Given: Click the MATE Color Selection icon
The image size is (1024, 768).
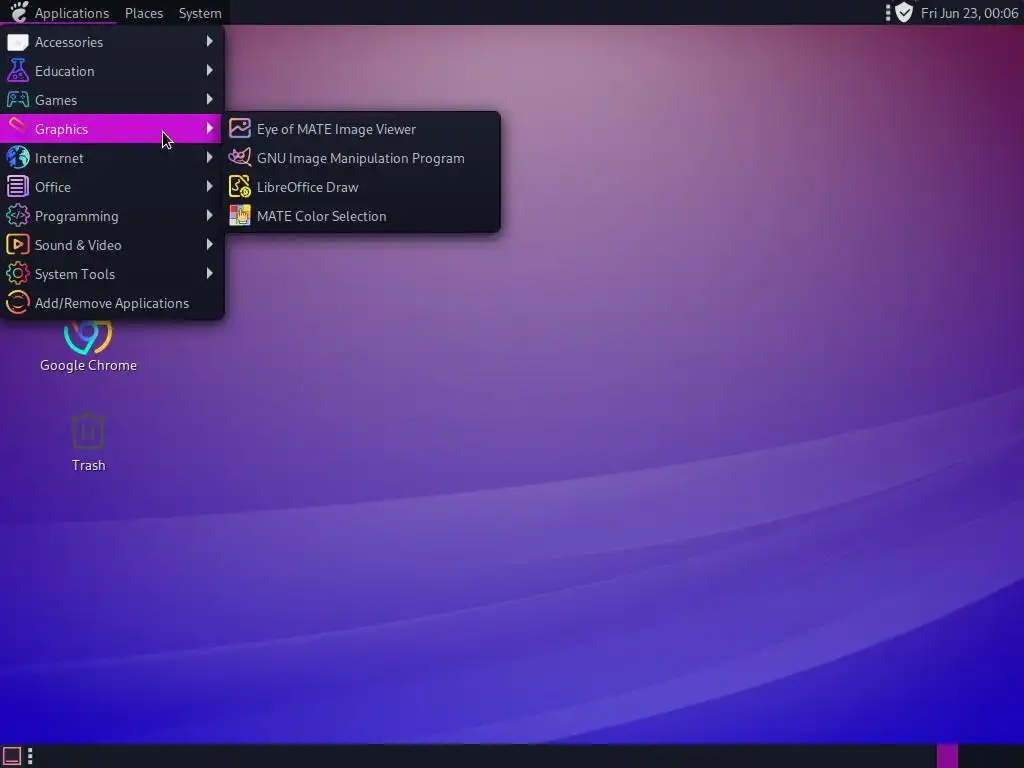Looking at the screenshot, I should pyautogui.click(x=240, y=216).
